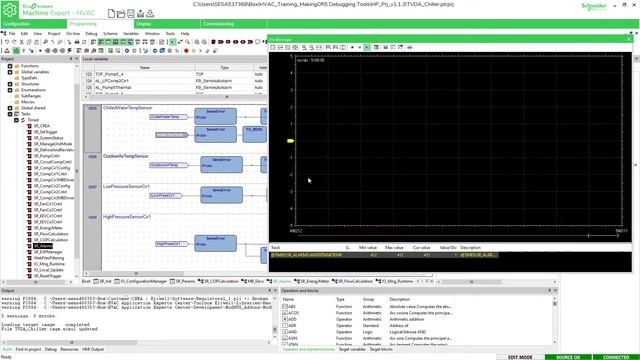Click the Paste clipboard icon

tap(36, 42)
